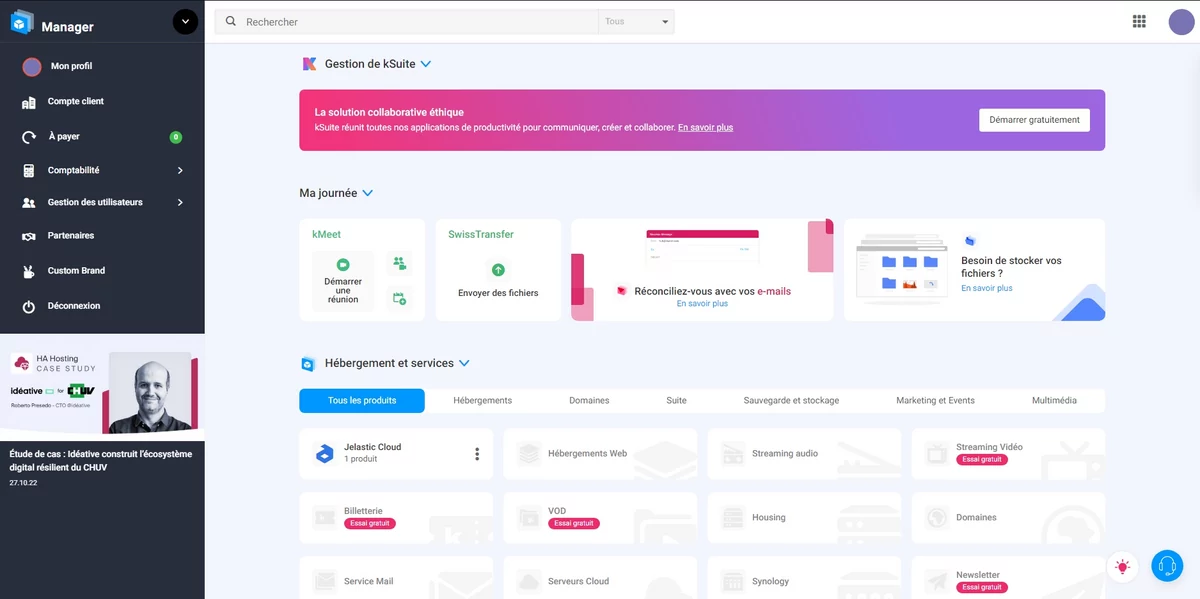Expand the Manager dropdown arrow
This screenshot has height=599, width=1200.
(x=185, y=22)
